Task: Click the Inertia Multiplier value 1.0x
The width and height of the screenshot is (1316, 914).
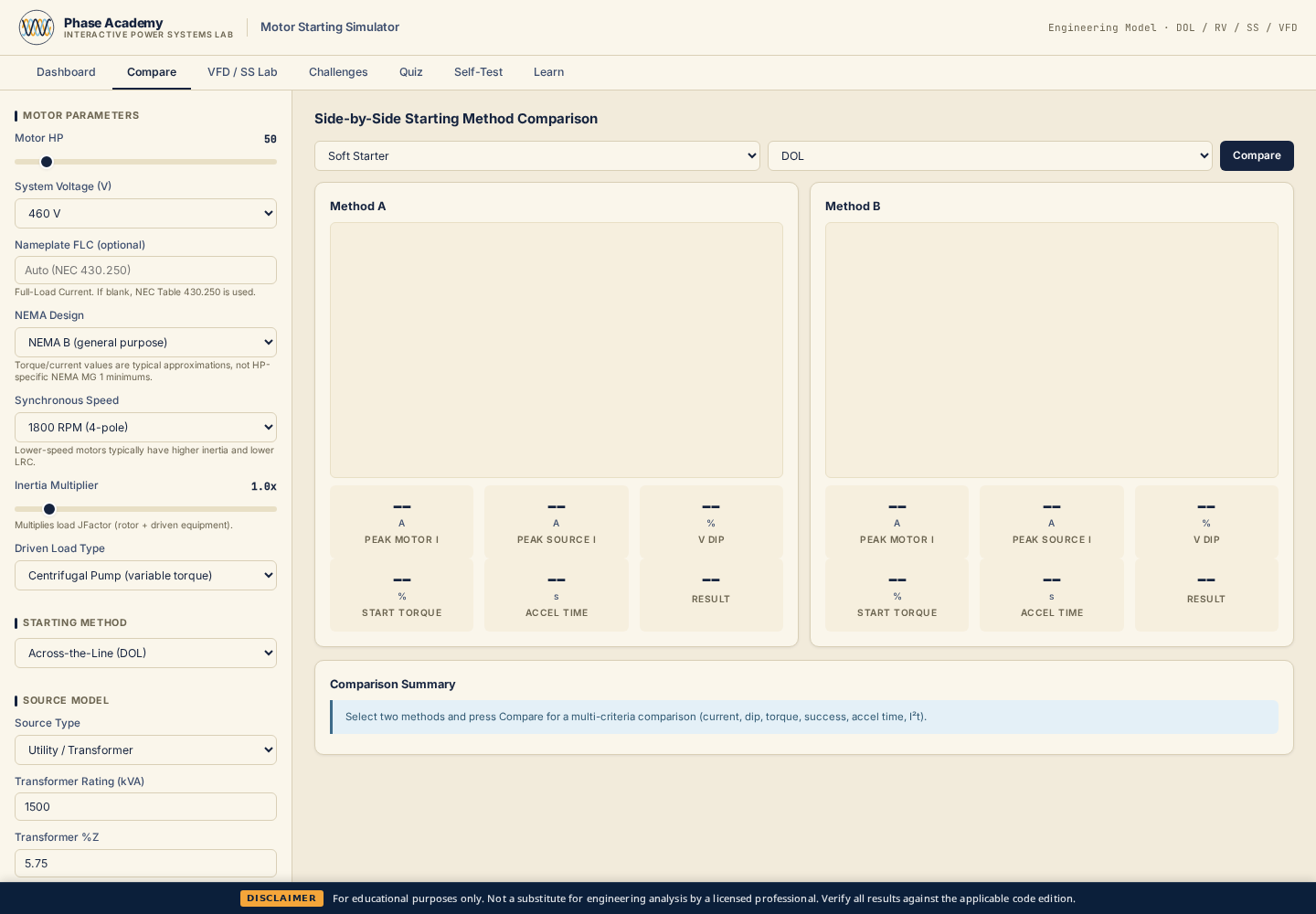Action: pos(264,486)
